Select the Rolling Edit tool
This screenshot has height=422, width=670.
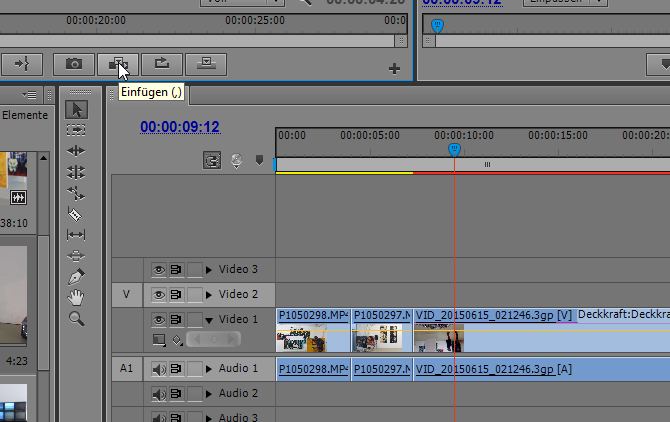click(76, 172)
